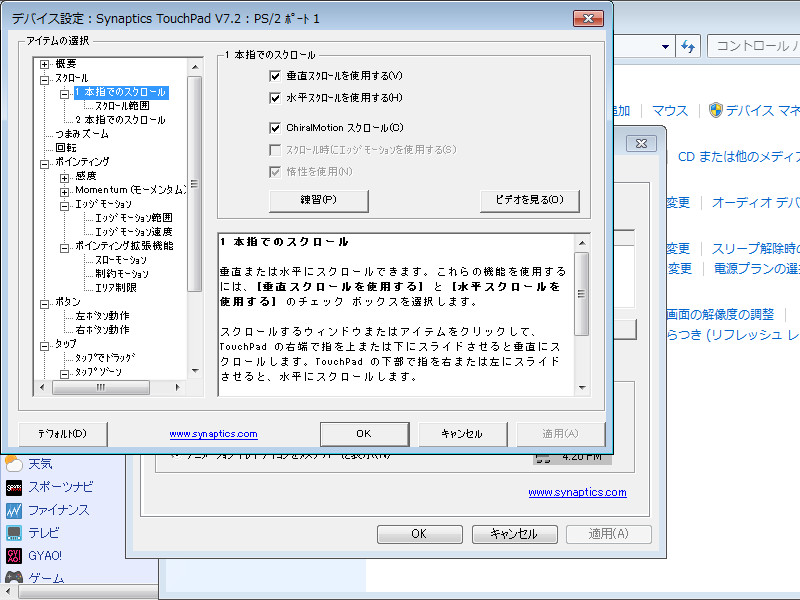
Task: Open the スポーツナビ icon
Action: 14,488
